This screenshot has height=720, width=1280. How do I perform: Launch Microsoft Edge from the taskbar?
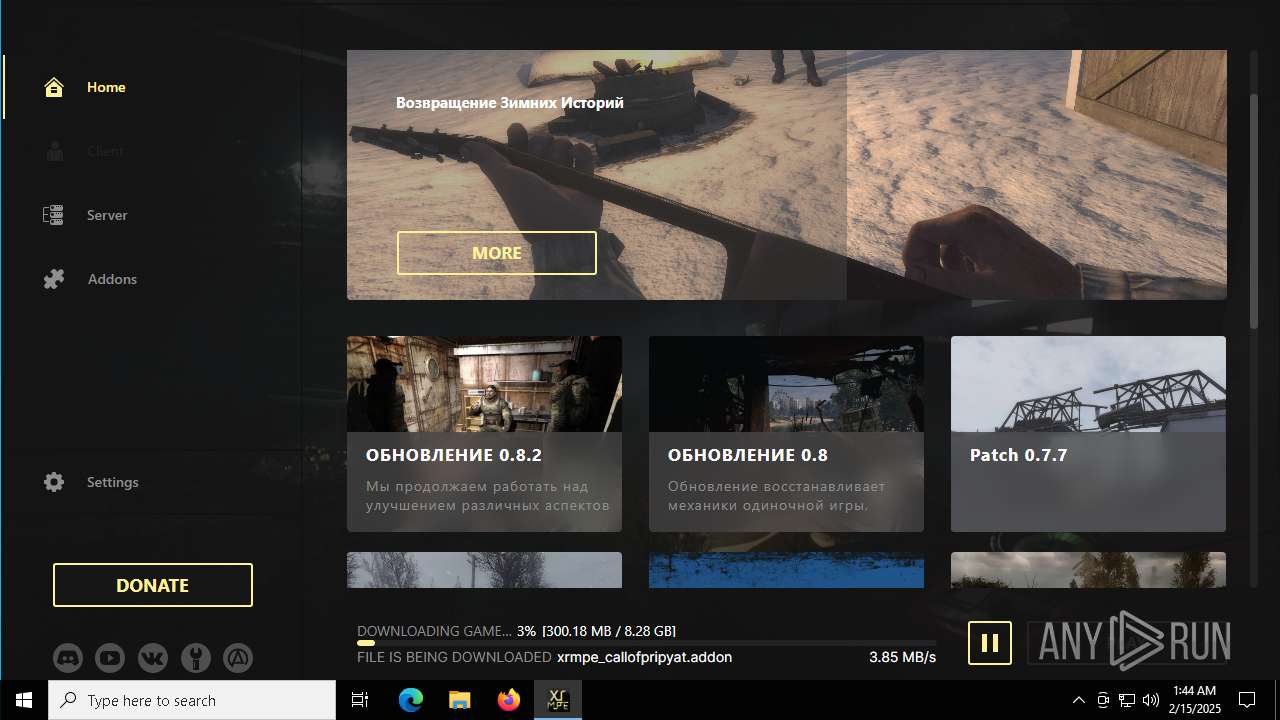[x=411, y=700]
